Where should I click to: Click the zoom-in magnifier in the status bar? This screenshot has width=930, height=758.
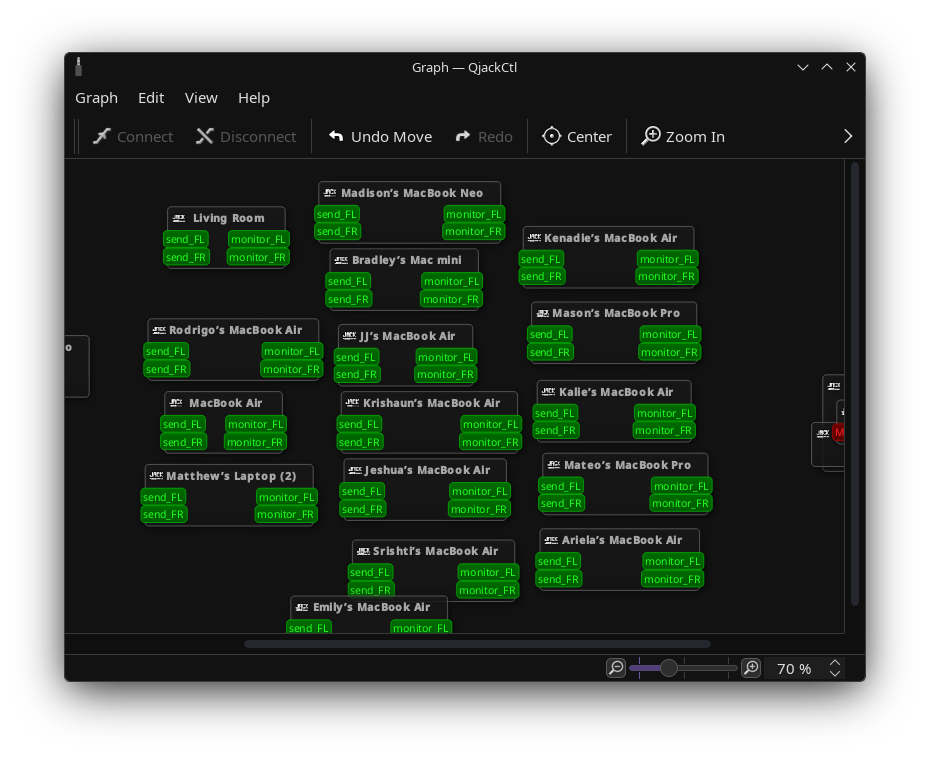(751, 668)
